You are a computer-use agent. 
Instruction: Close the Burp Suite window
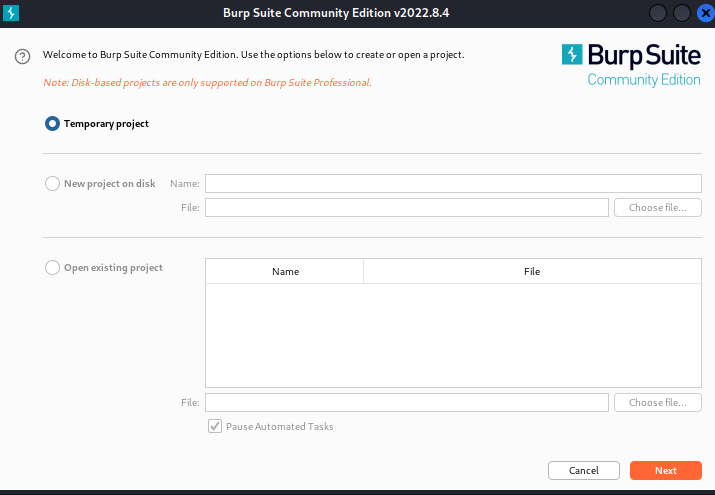[x=705, y=13]
